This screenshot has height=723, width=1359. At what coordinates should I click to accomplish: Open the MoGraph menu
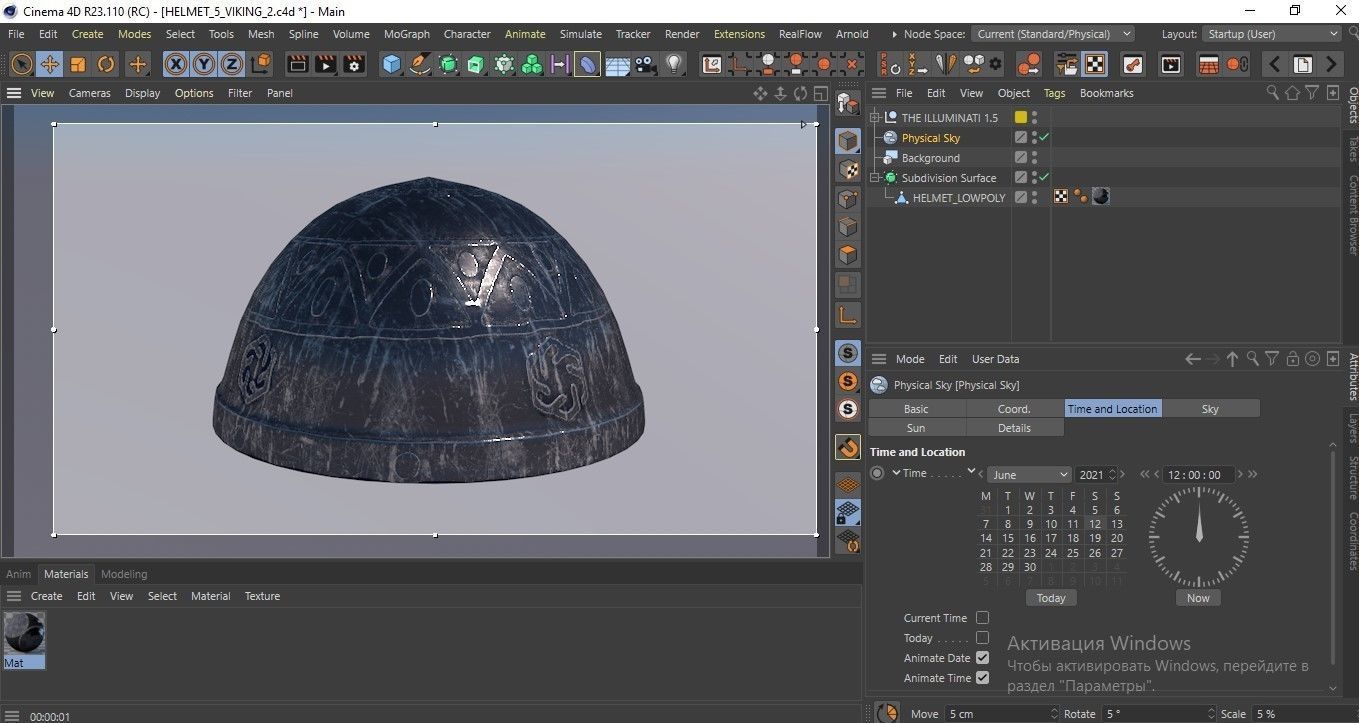(407, 34)
